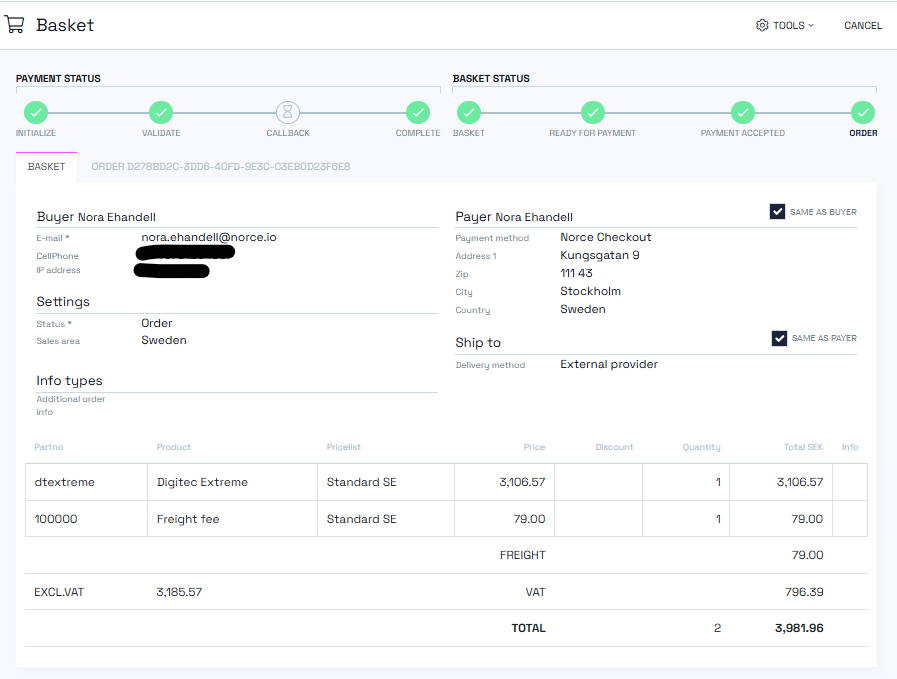Screen dimensions: 897x679
Task: Open the Order D278BD2C tab
Action: [220, 167]
